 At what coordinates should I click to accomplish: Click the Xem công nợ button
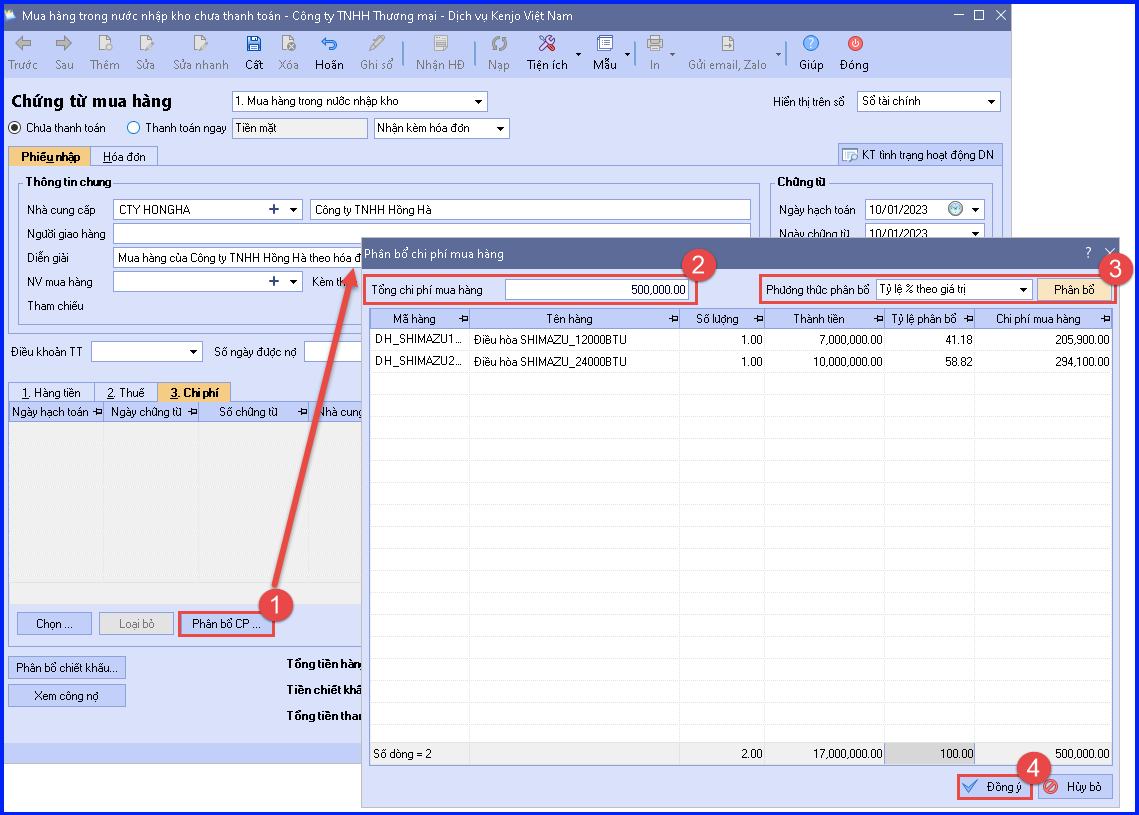point(67,696)
